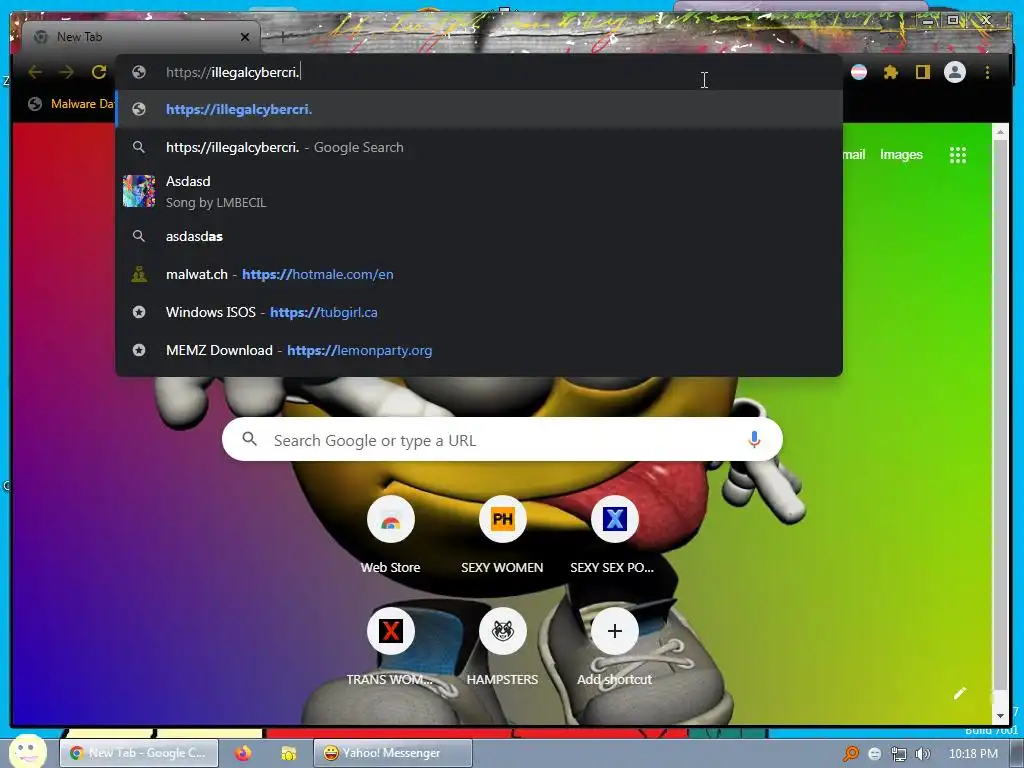Open the volume speaker tray icon
Viewport: 1024px width, 768px height.
[x=922, y=754]
